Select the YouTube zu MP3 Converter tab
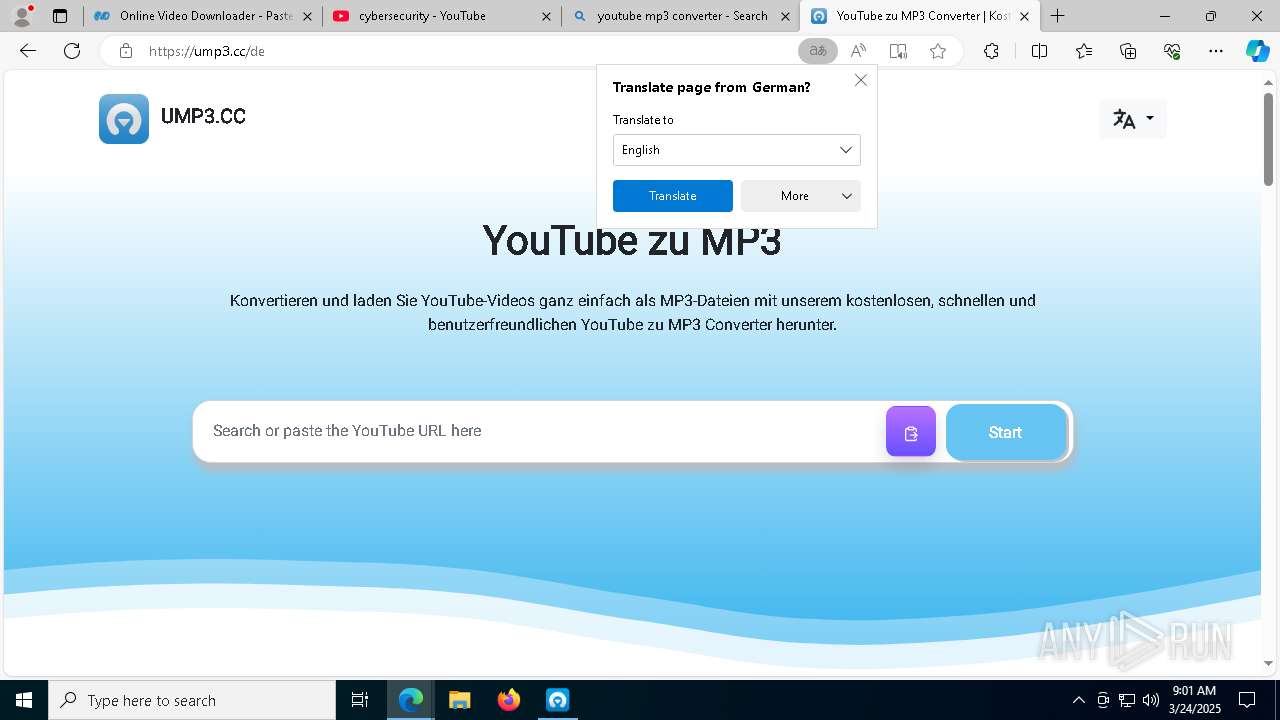 pos(920,16)
